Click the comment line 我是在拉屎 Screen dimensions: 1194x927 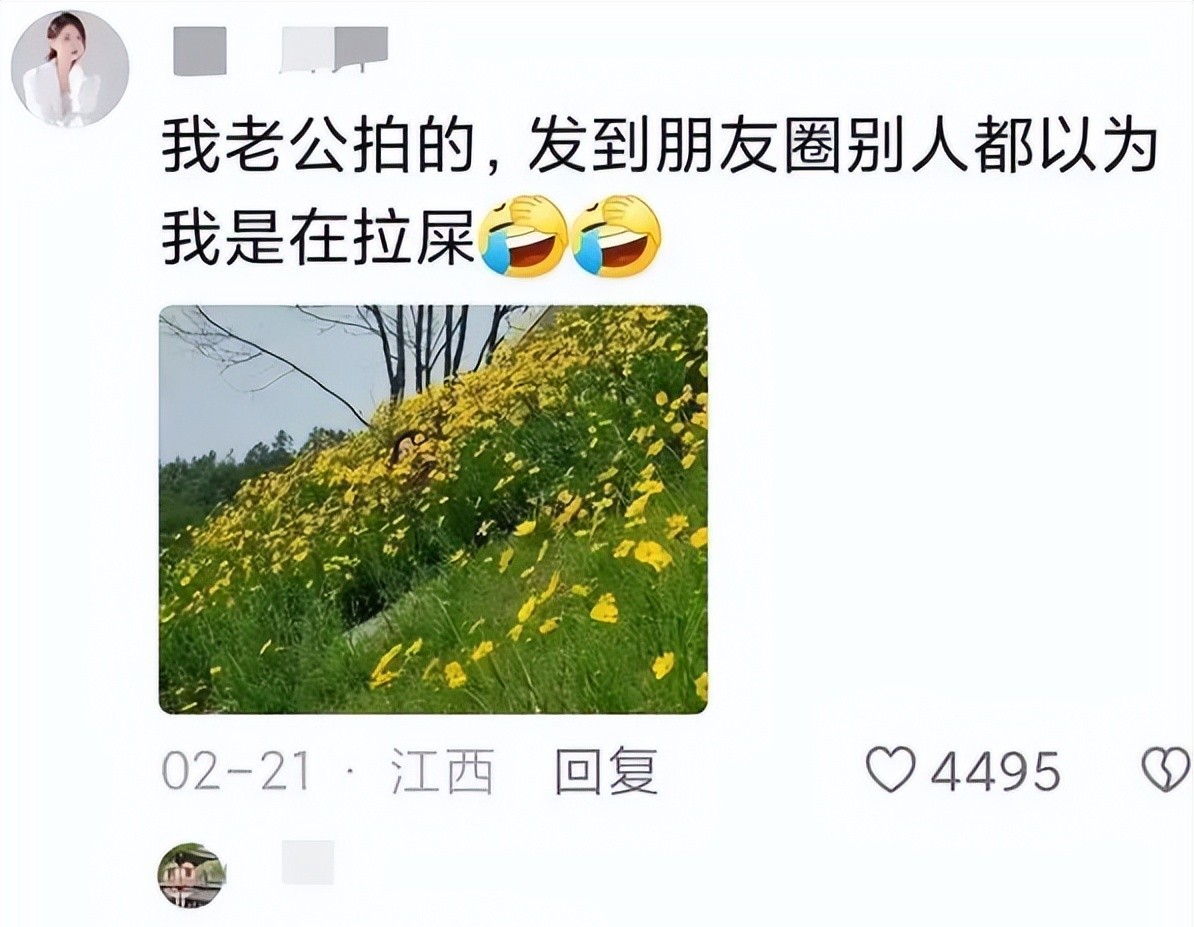[318, 236]
